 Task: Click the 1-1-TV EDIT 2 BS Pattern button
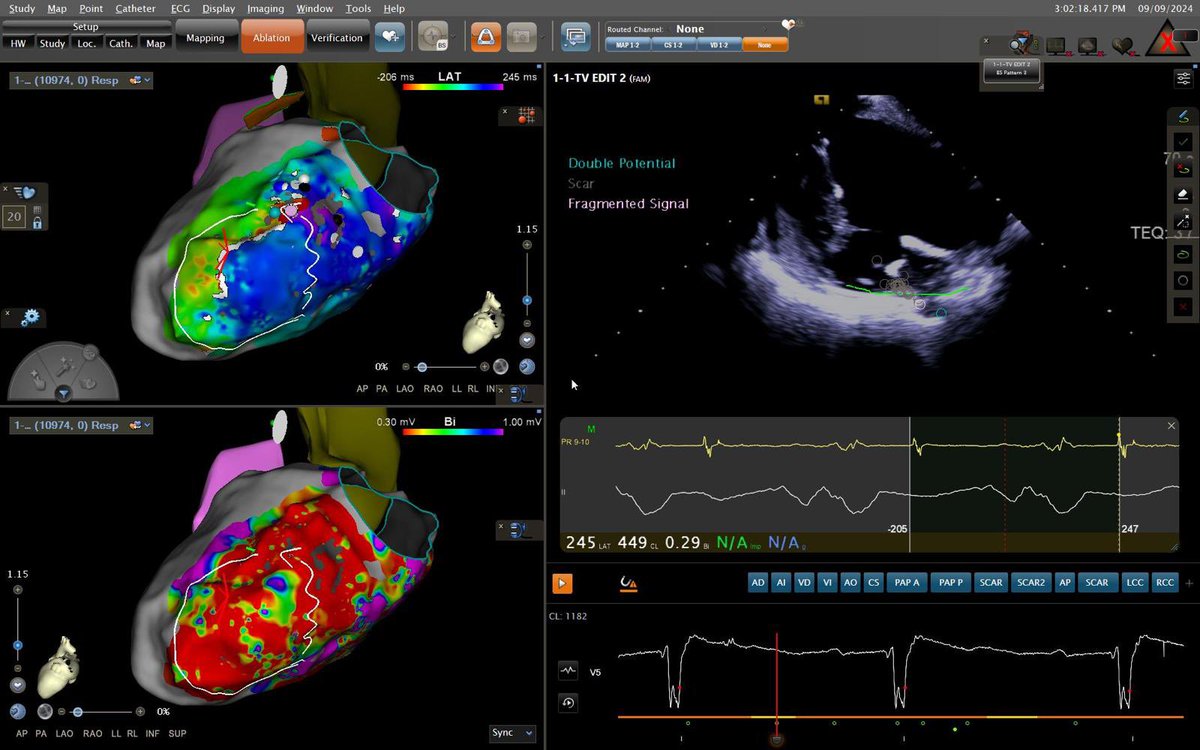1011,70
